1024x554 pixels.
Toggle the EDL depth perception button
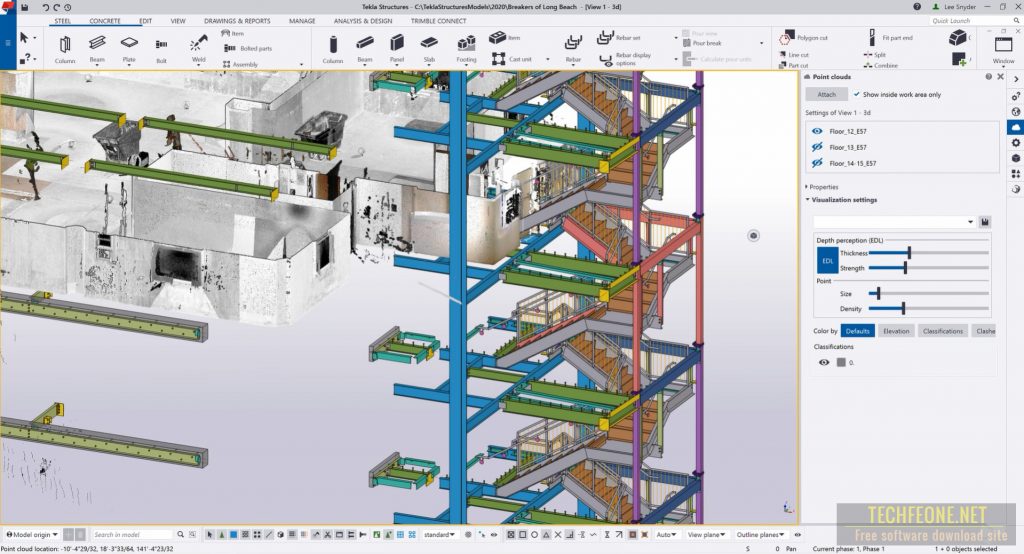[x=827, y=261]
